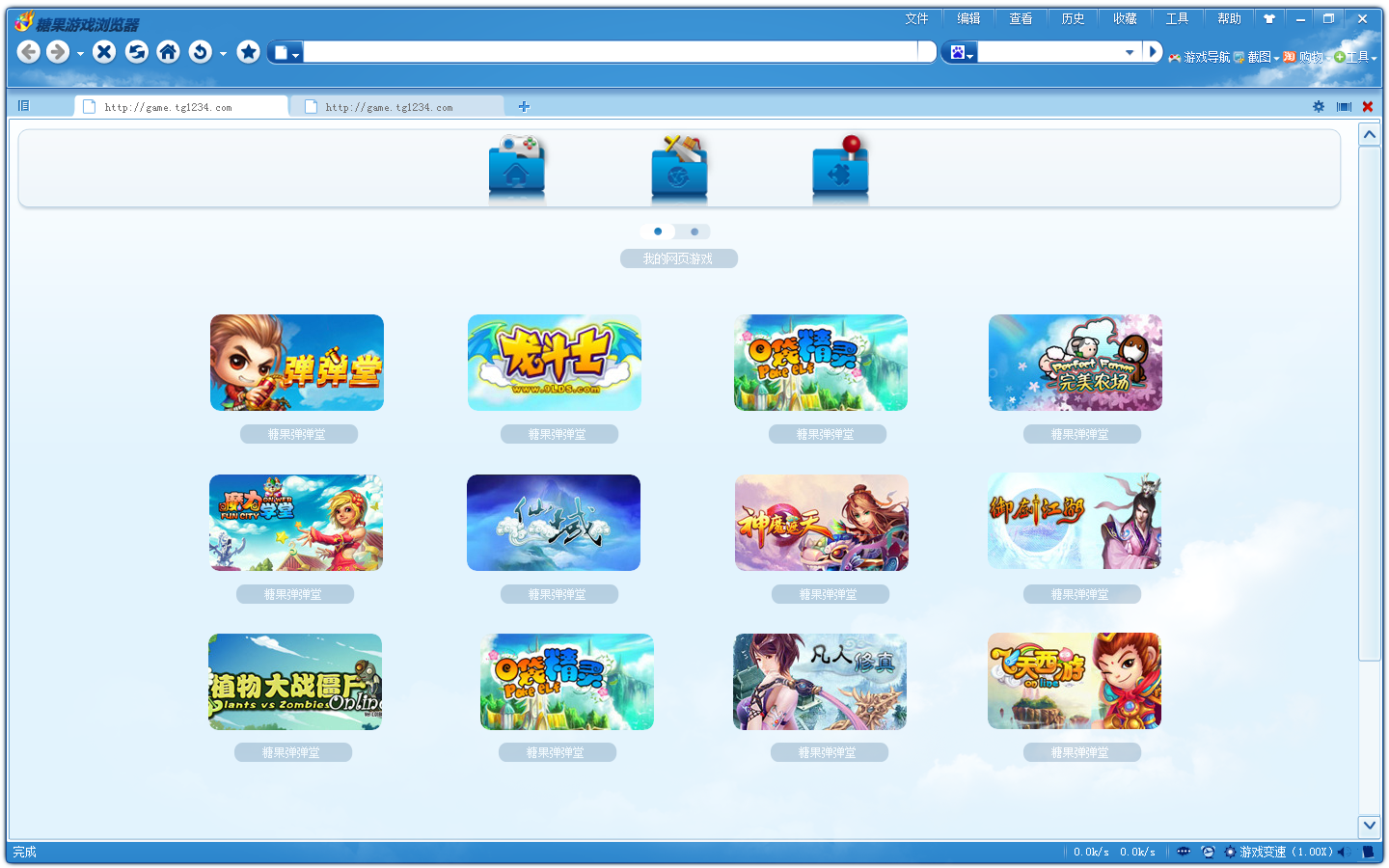Go to the home page icon

point(169,52)
